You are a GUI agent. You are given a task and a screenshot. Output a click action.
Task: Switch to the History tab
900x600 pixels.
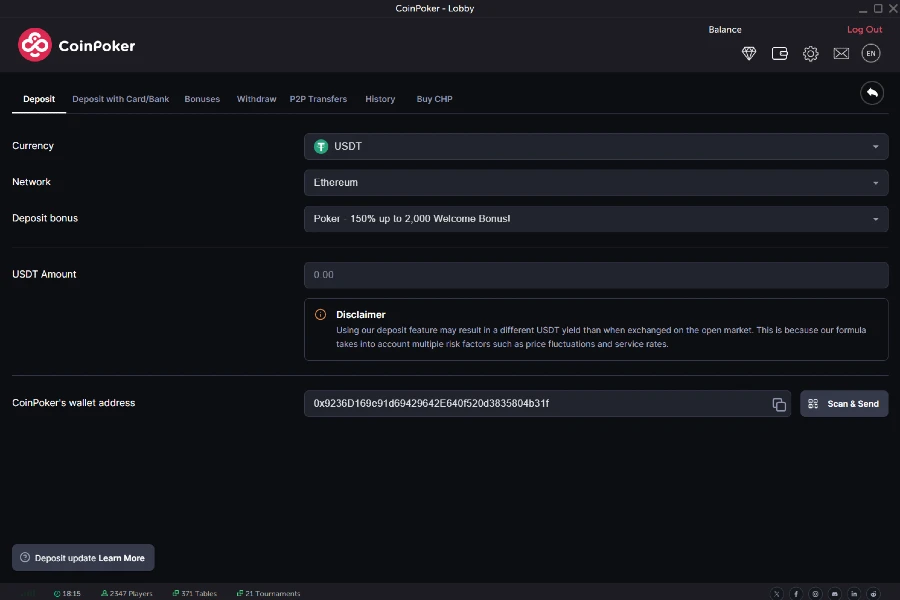click(x=380, y=99)
